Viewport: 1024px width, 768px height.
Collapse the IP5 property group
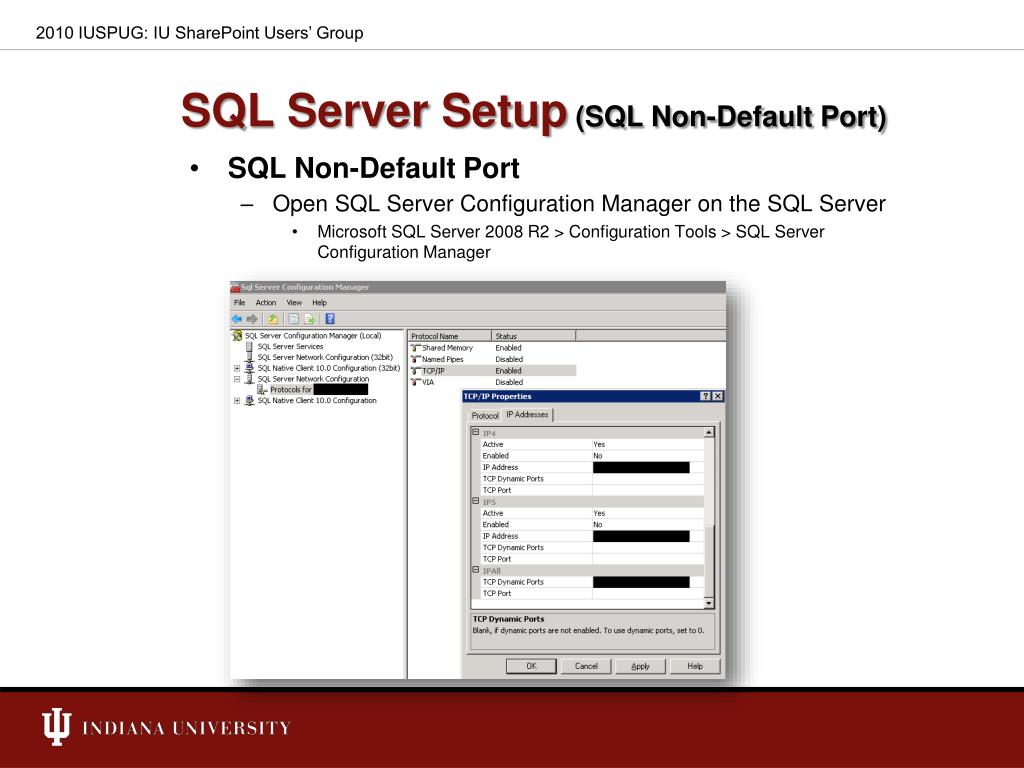(476, 502)
